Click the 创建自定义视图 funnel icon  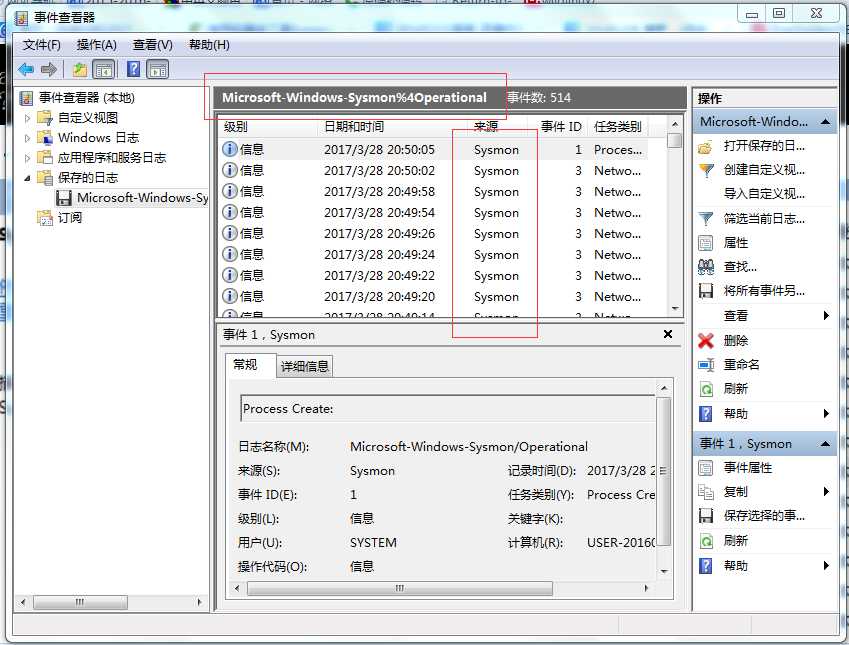click(706, 171)
